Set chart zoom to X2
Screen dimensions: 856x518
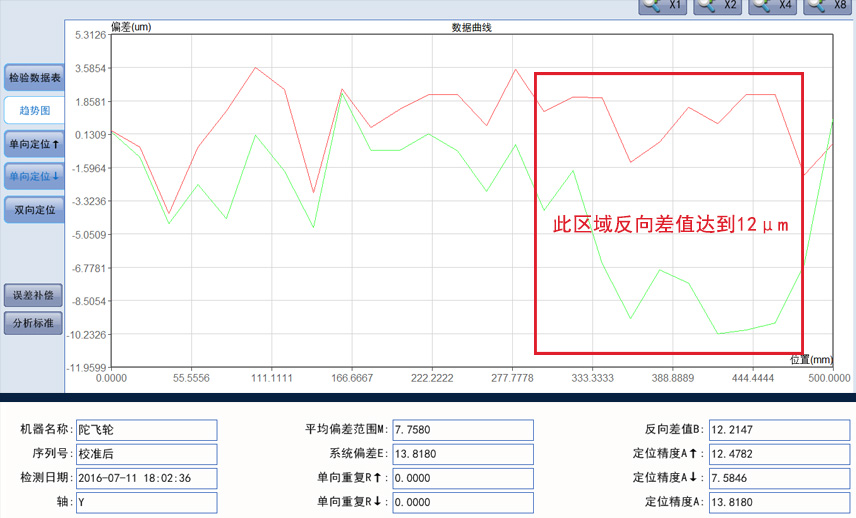[x=719, y=6]
